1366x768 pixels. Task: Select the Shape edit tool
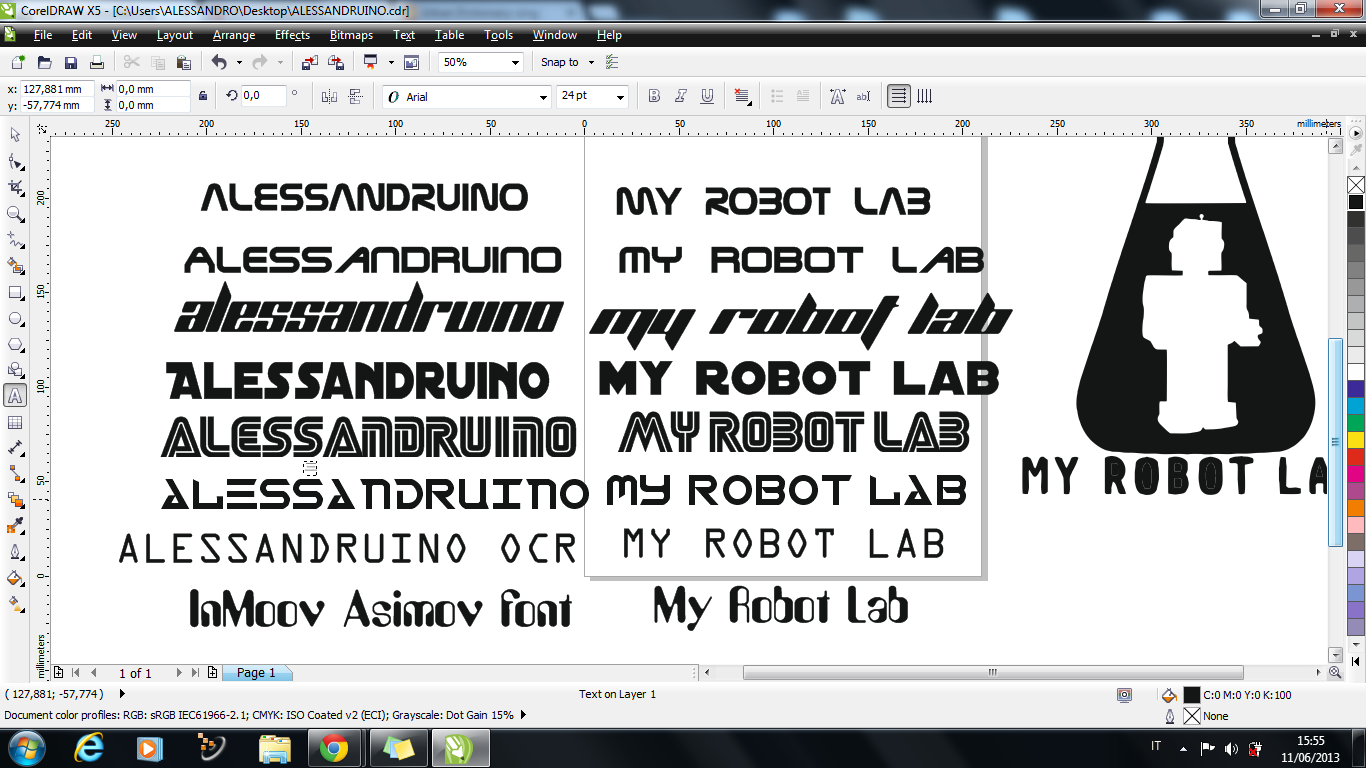15,161
